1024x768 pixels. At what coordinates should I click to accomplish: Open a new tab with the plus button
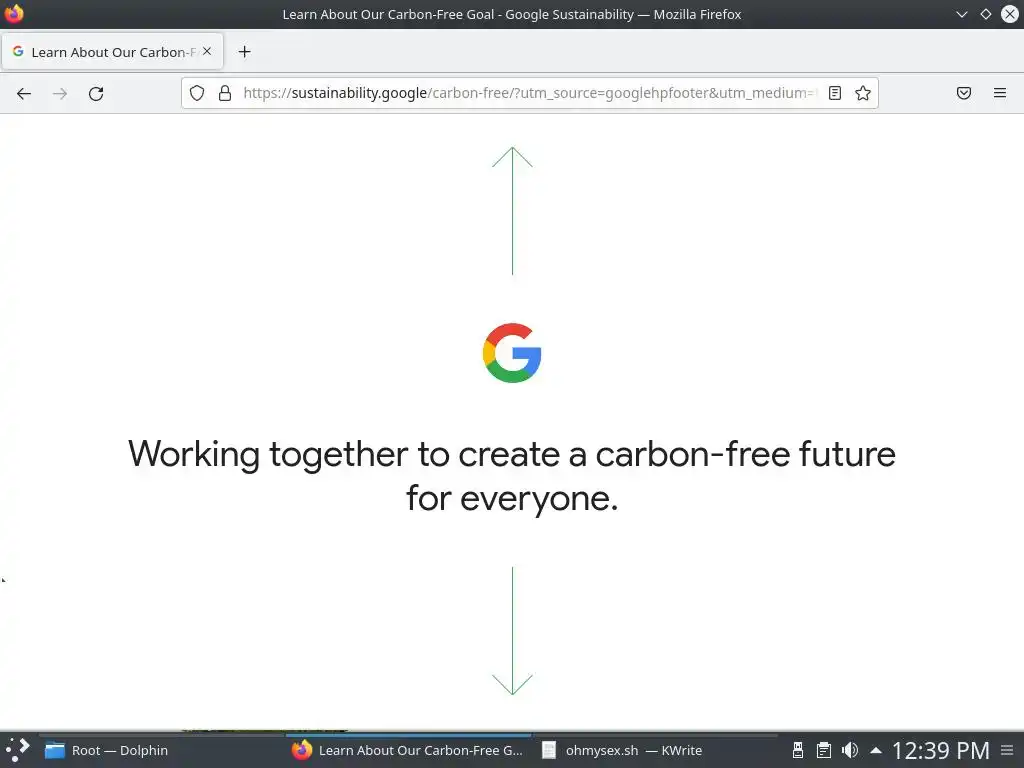pyautogui.click(x=244, y=52)
